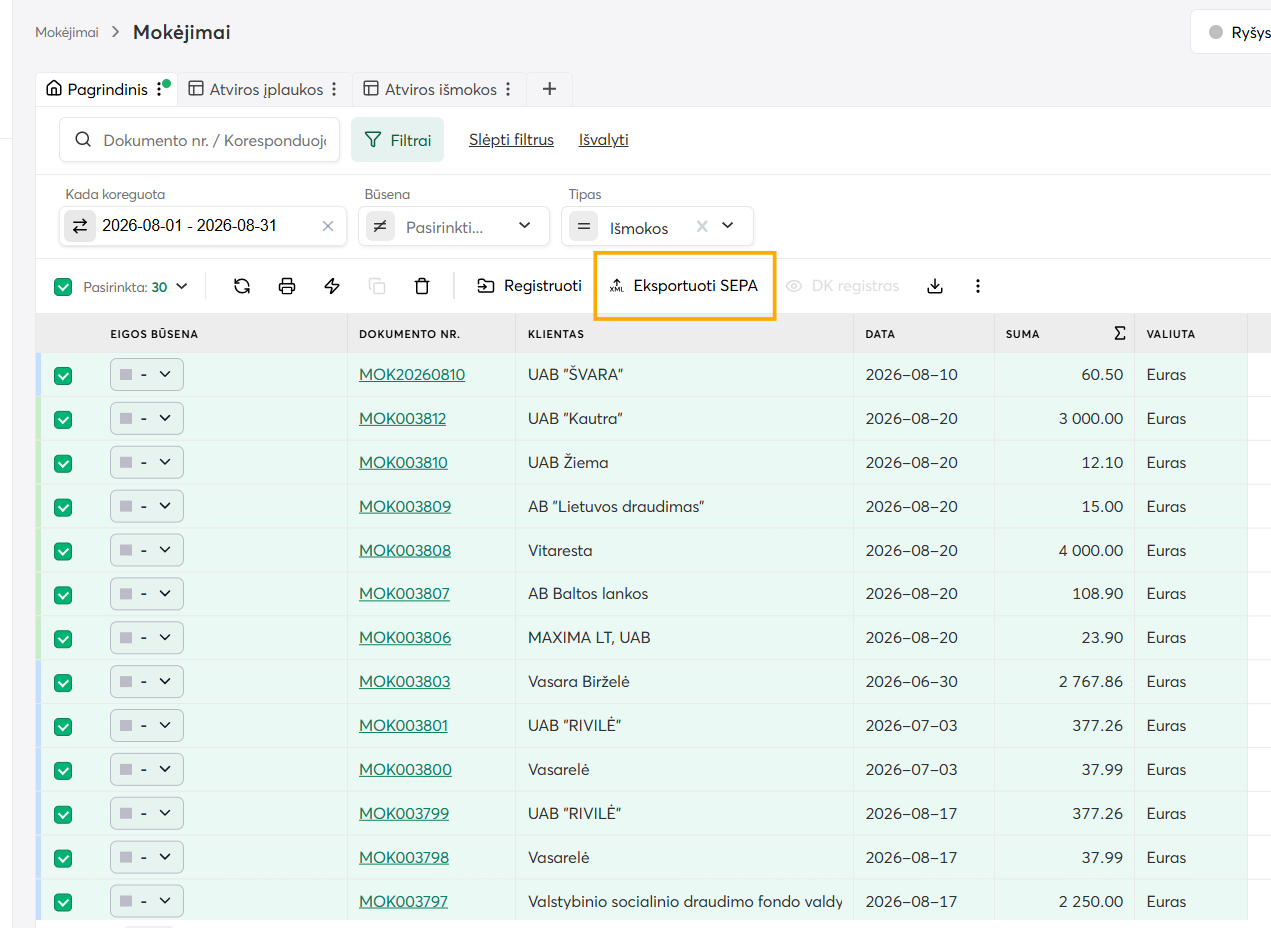Viewport: 1271px width, 928px height.
Task: Click the Išvalyti link
Action: point(604,140)
